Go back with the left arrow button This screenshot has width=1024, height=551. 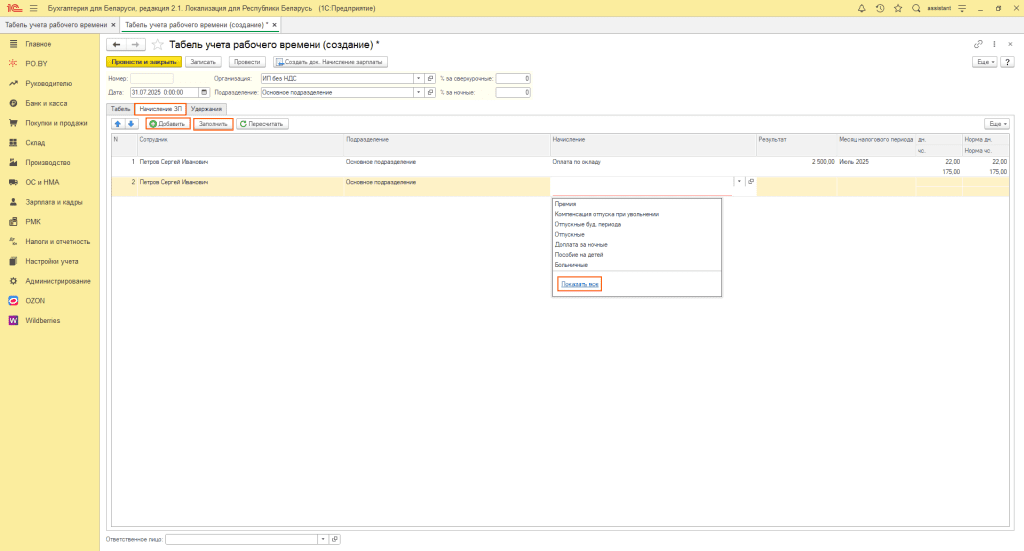tap(116, 44)
